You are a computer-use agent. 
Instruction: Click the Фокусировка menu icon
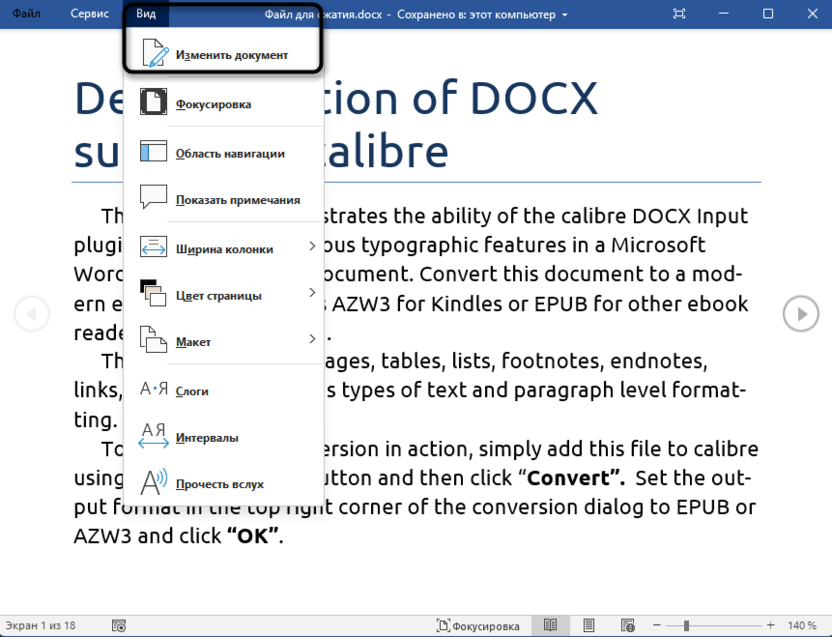[153, 104]
